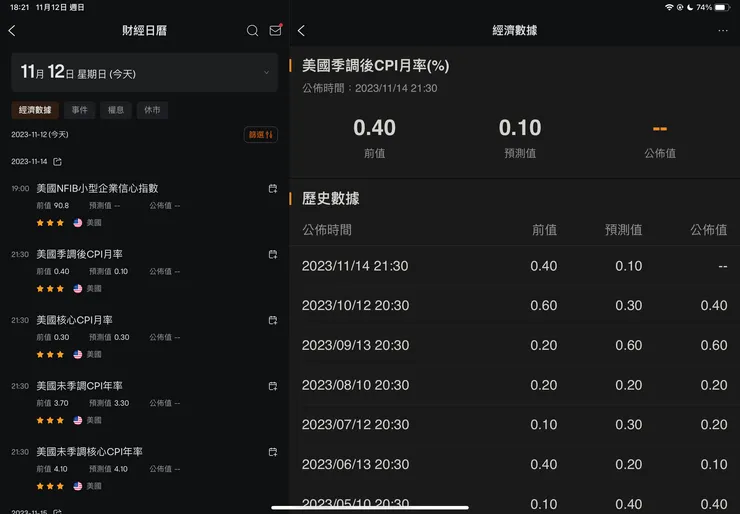The width and height of the screenshot is (740, 514).
Task: Open the 美國NFIB小型企業信心指數 event
Action: click(x=144, y=205)
